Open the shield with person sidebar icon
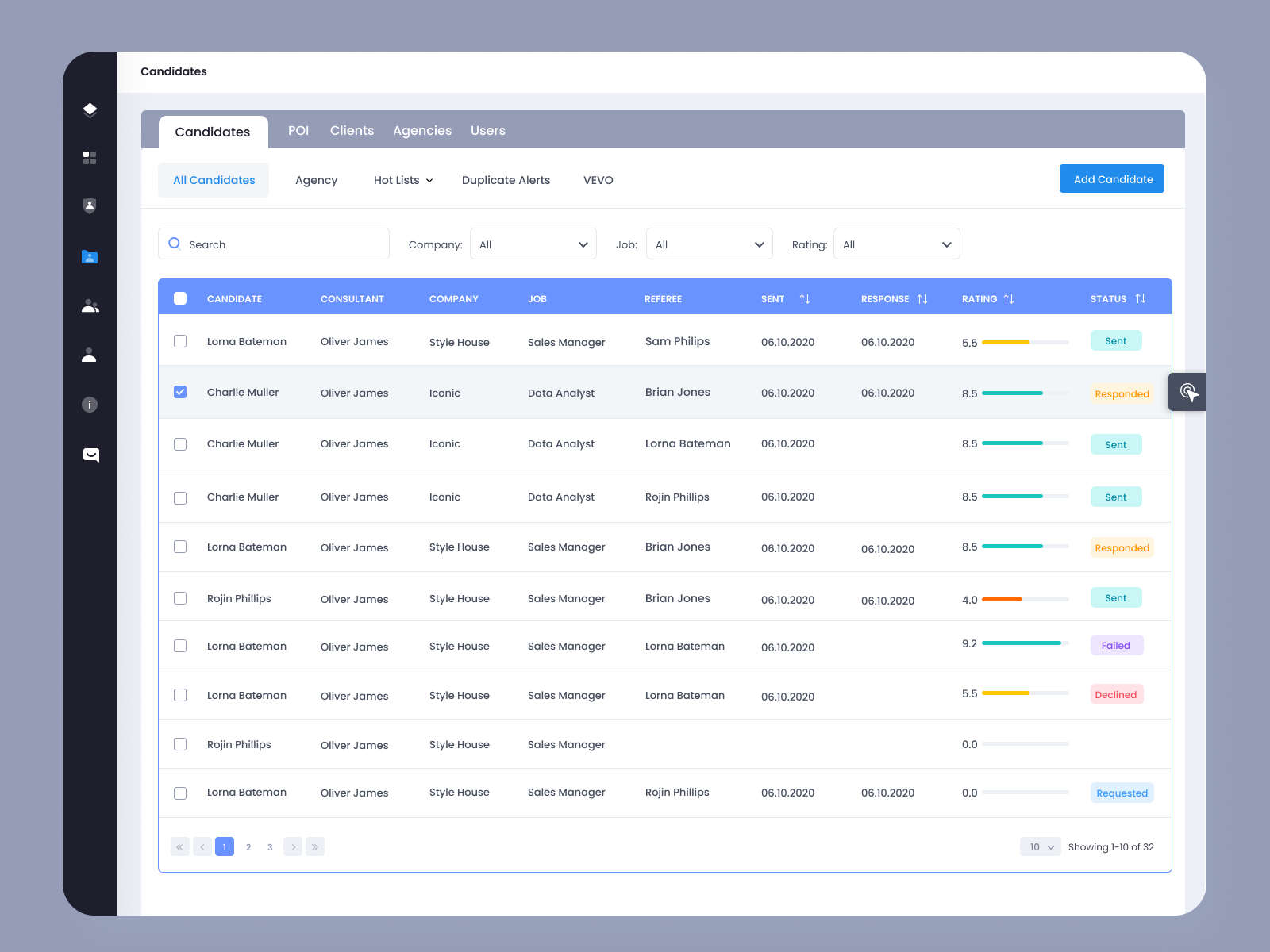The height and width of the screenshot is (952, 1270). [90, 206]
